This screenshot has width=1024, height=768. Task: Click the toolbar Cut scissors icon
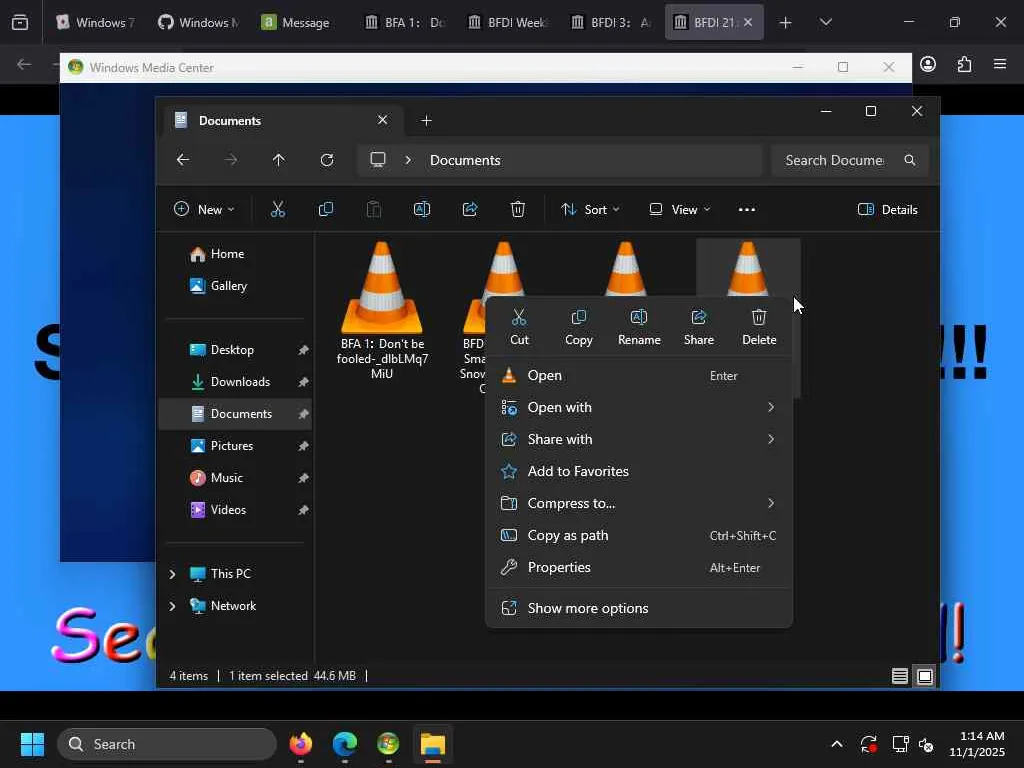pos(278,210)
